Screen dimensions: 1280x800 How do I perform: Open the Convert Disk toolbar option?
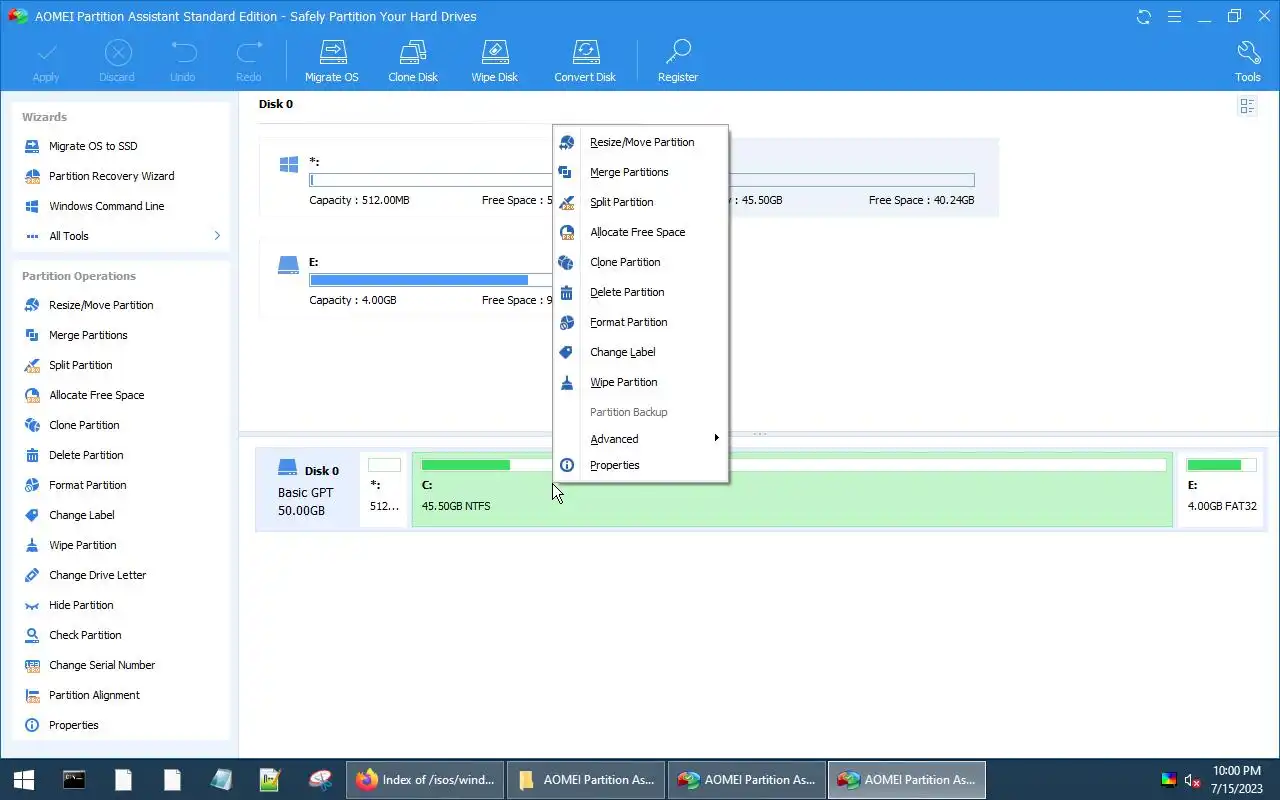click(x=585, y=62)
